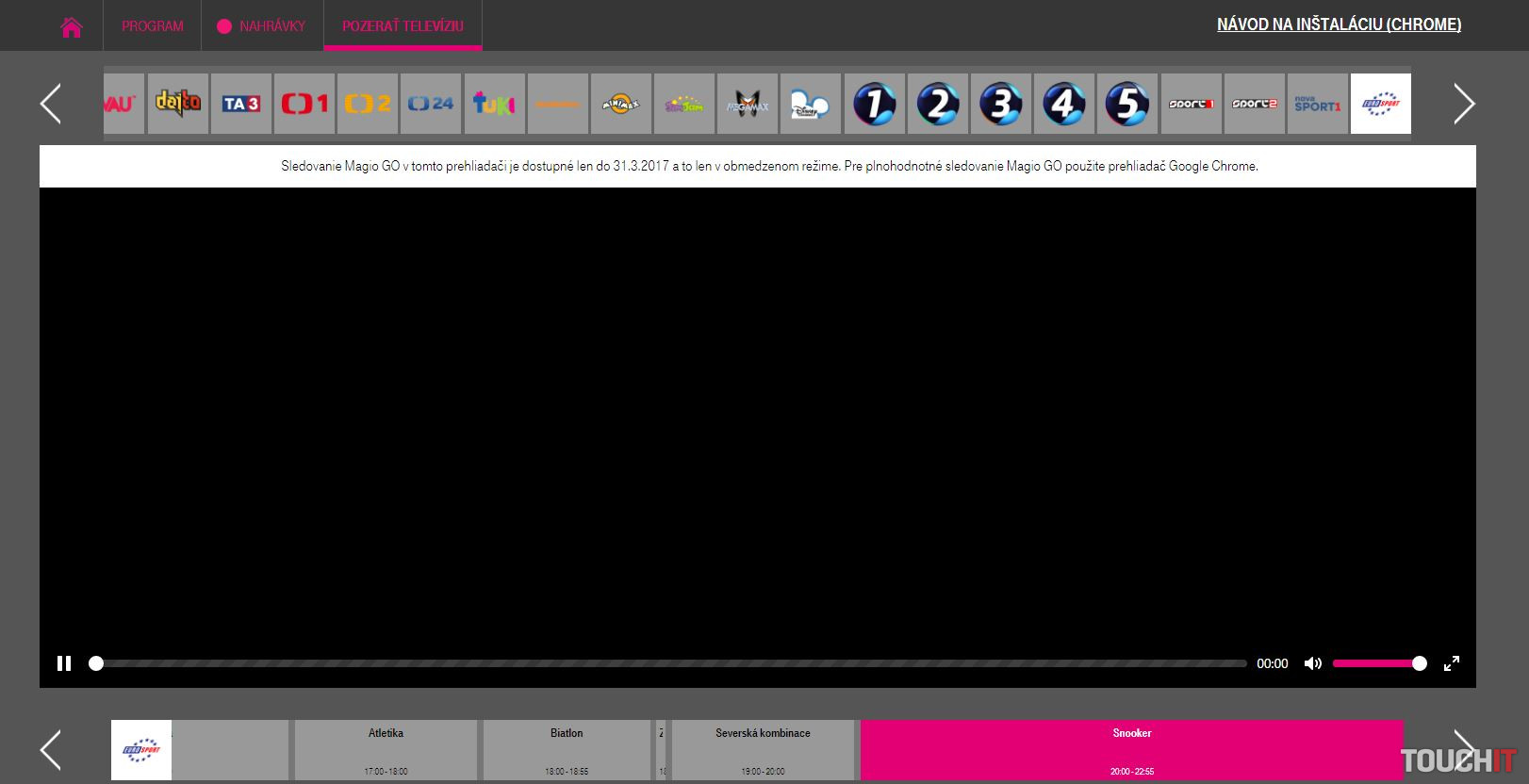The image size is (1529, 784).
Task: Pause the video playback
Action: pos(64,663)
